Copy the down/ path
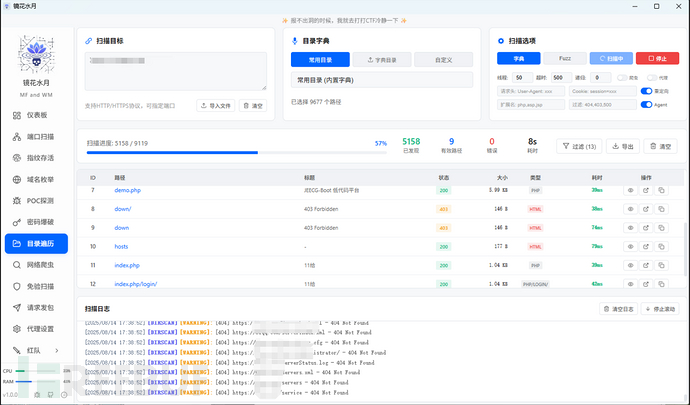The image size is (690, 405). (x=661, y=209)
